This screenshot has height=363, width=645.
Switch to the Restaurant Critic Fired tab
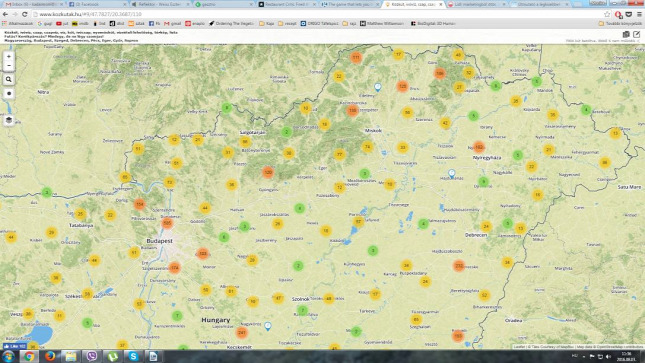[x=287, y=4]
